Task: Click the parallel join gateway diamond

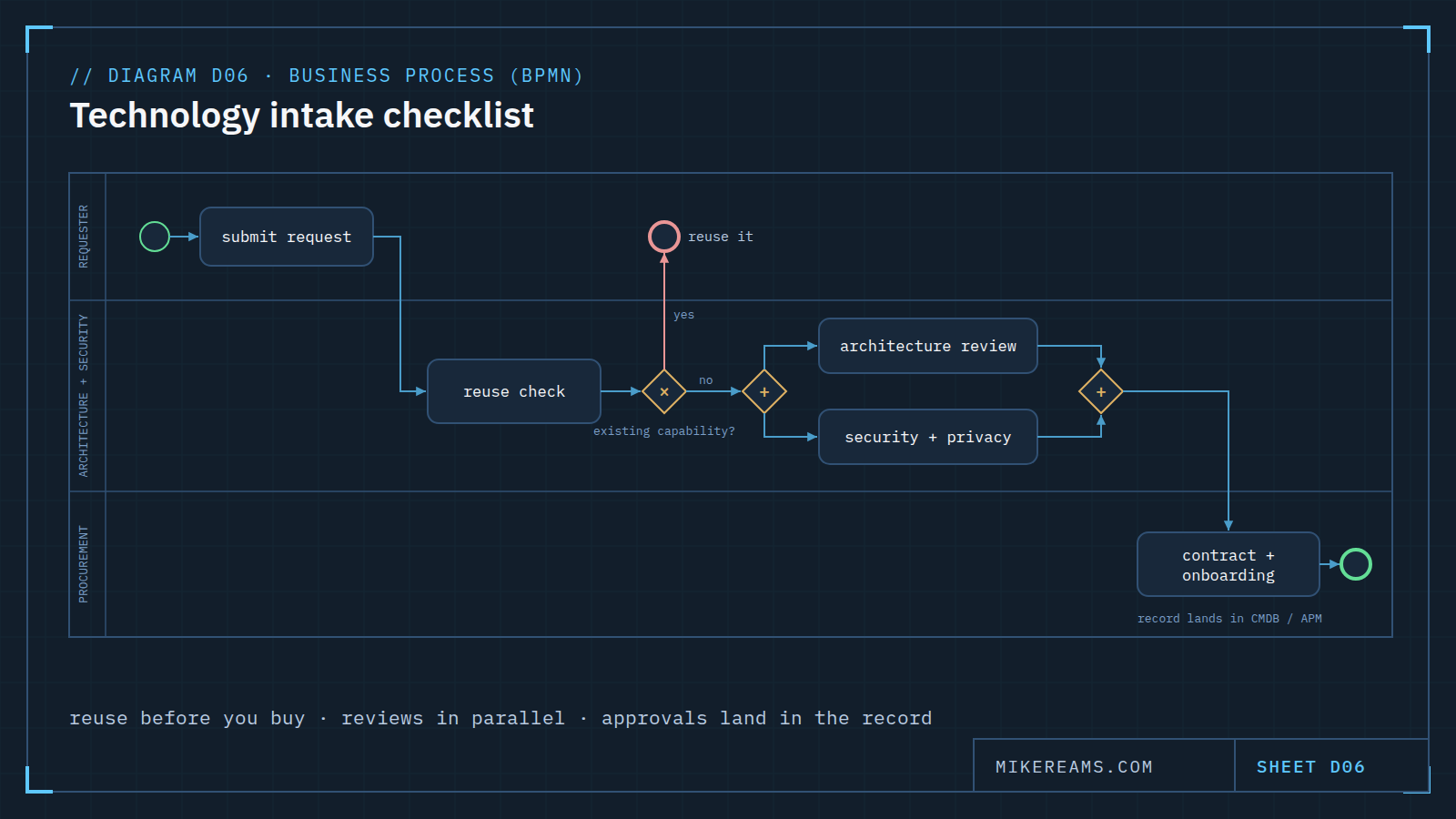Action: [x=1101, y=391]
